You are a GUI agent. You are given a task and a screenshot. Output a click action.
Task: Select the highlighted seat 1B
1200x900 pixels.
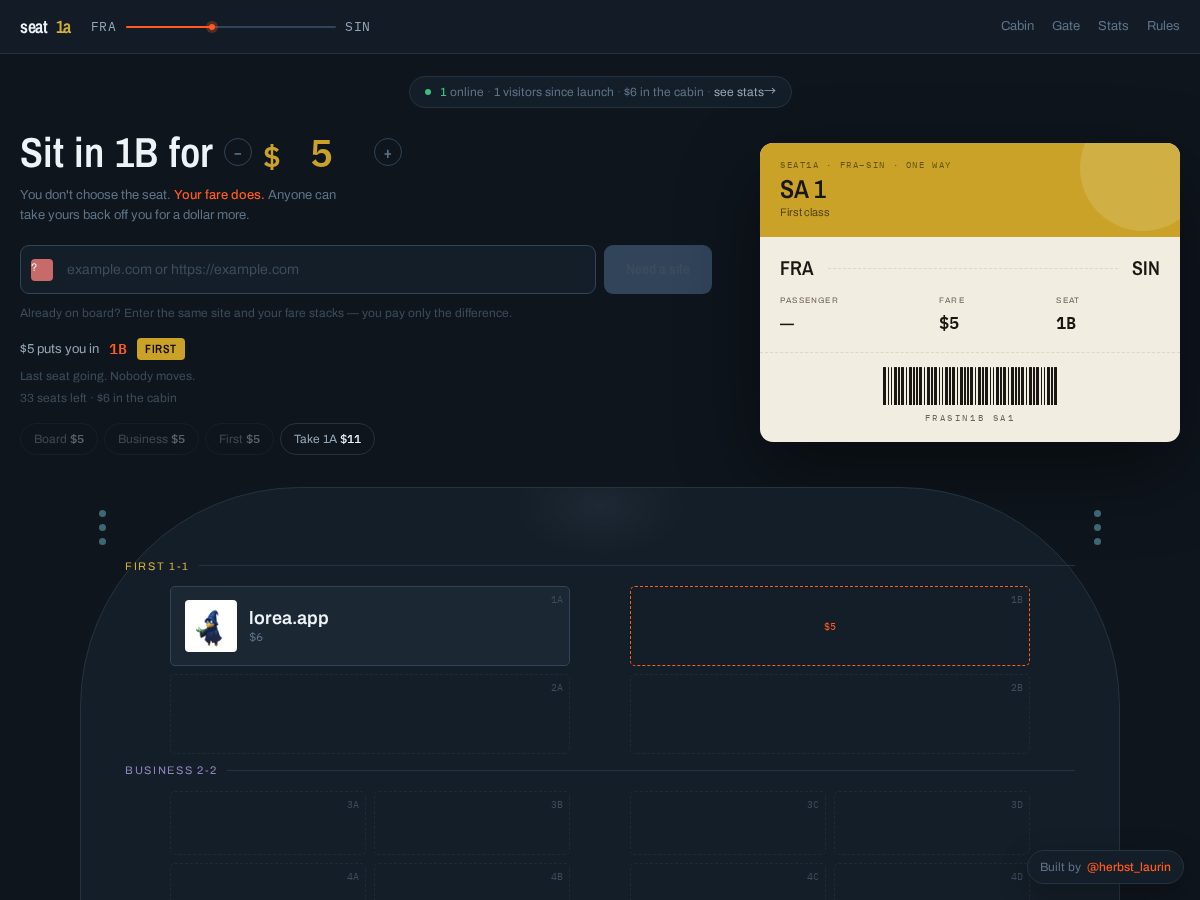tap(830, 626)
